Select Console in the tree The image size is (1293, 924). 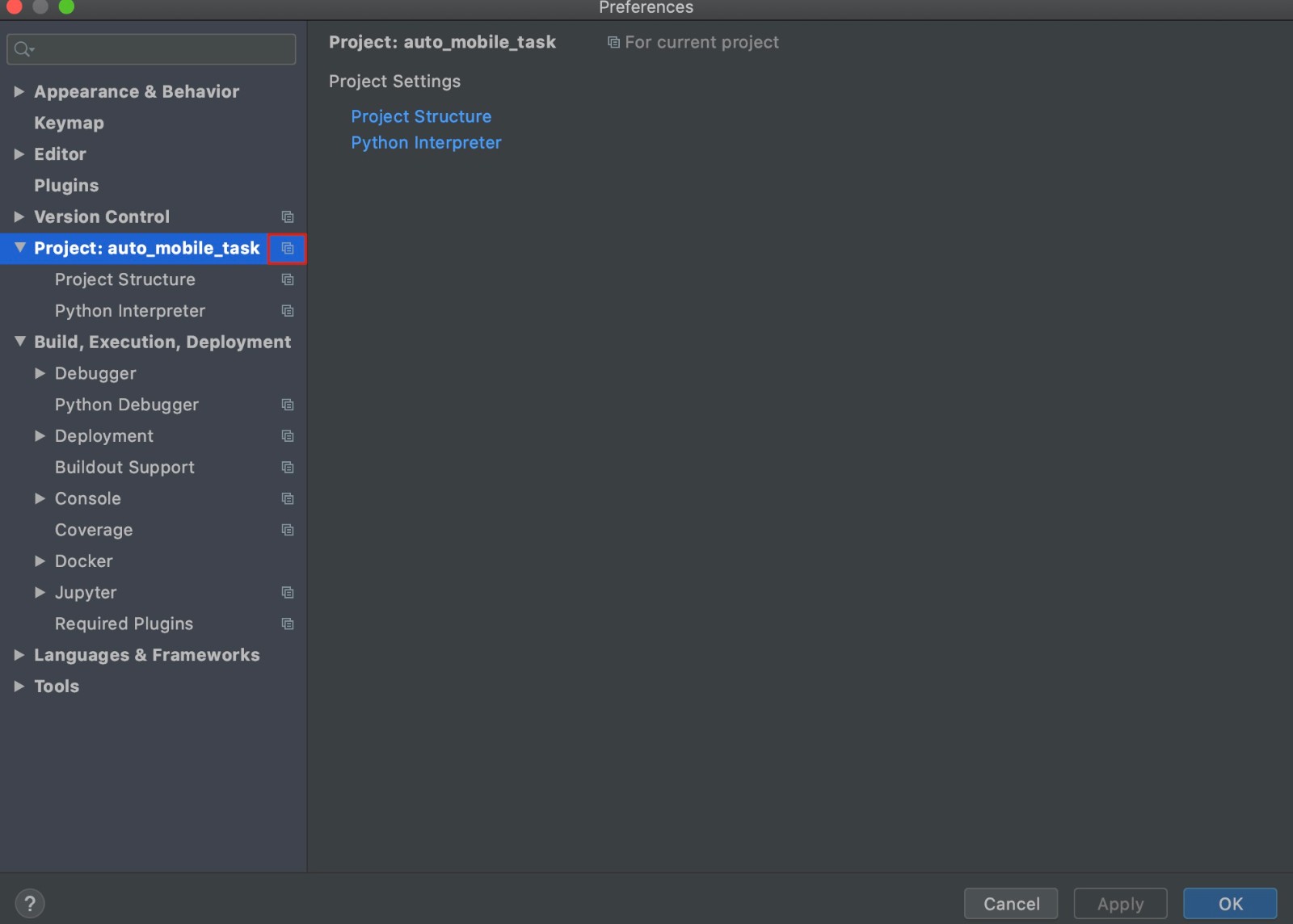(88, 498)
